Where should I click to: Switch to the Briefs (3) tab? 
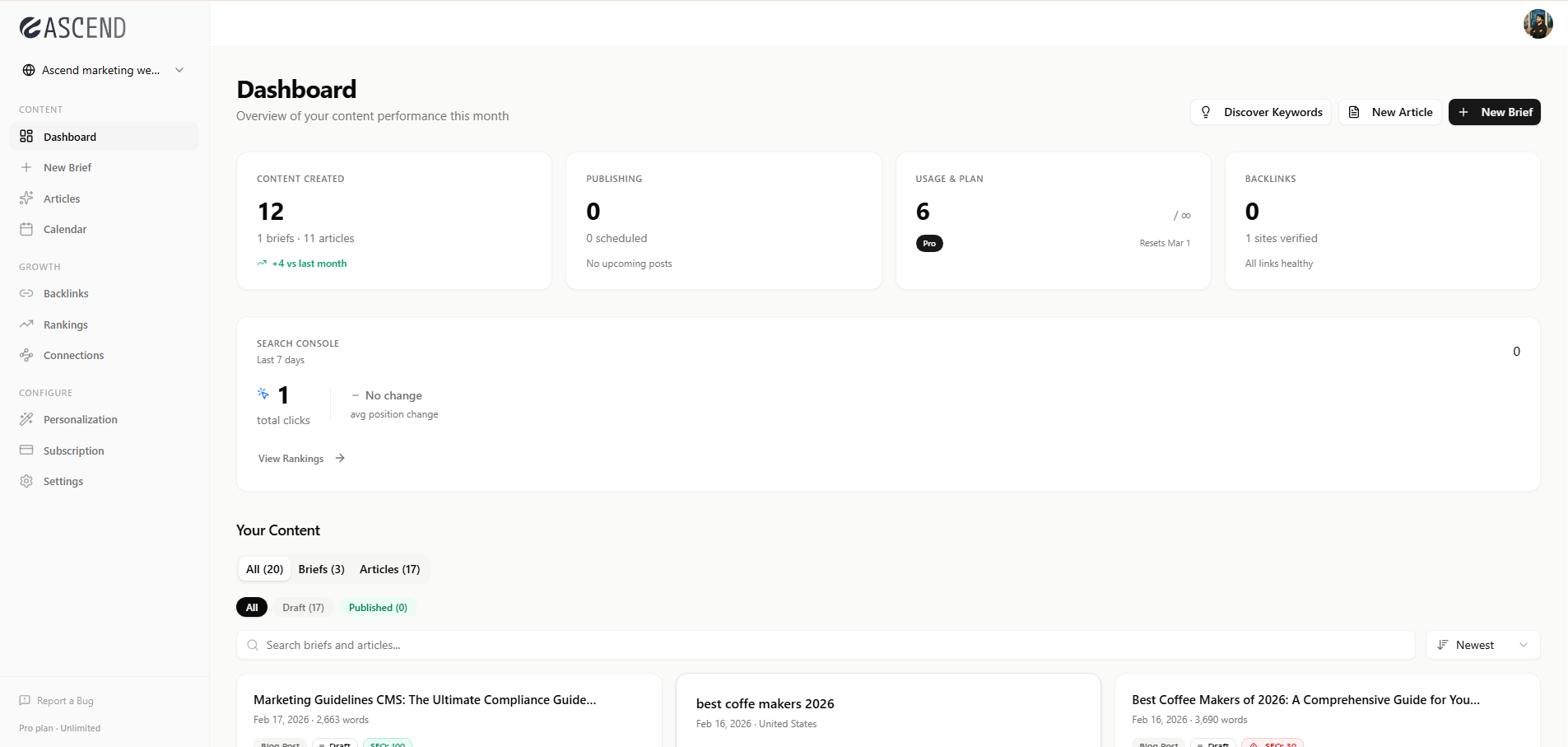[321, 569]
